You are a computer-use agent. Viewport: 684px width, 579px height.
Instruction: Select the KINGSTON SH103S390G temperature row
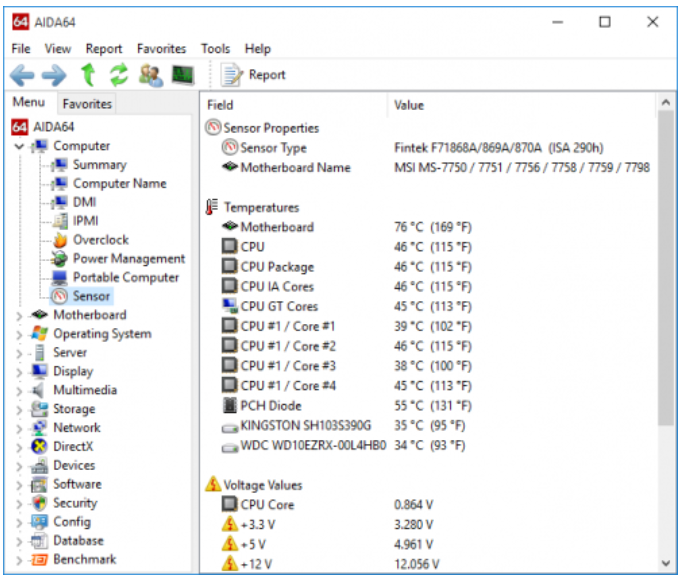pos(430,425)
